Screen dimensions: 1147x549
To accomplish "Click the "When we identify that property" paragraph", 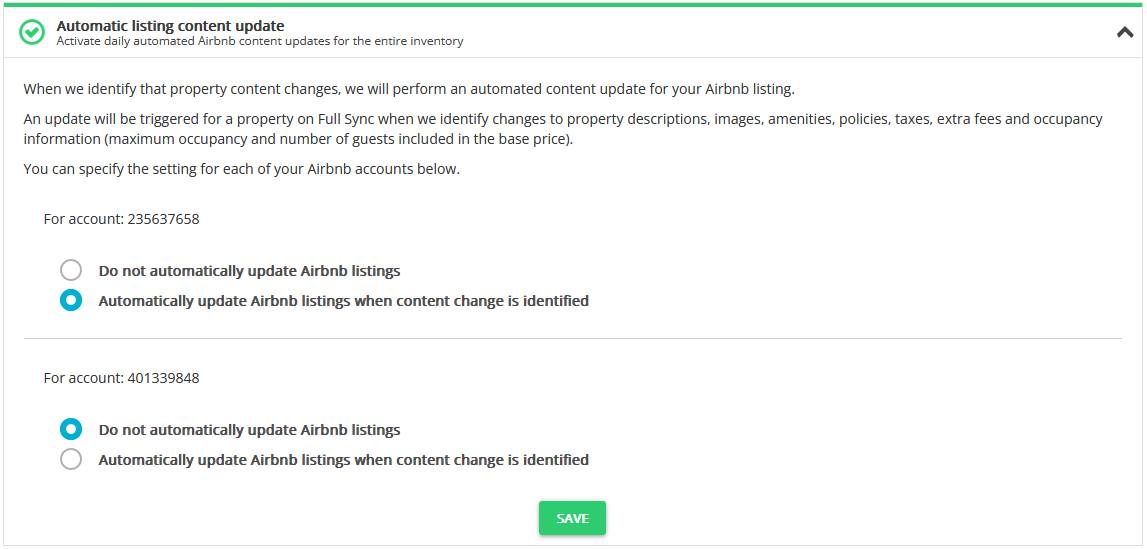I will point(408,89).
